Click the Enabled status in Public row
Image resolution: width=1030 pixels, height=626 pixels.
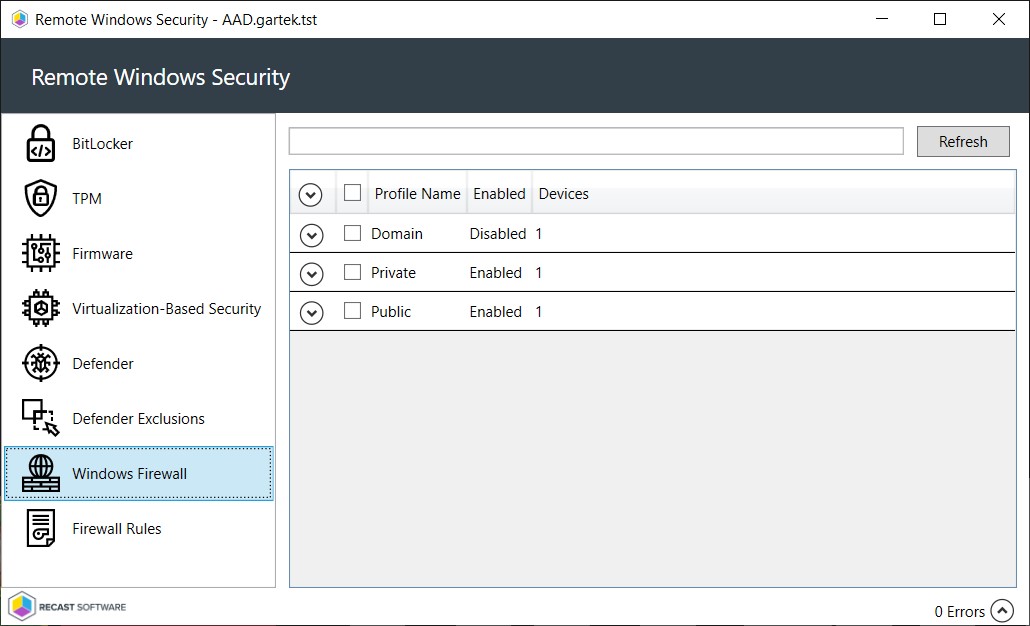point(496,311)
